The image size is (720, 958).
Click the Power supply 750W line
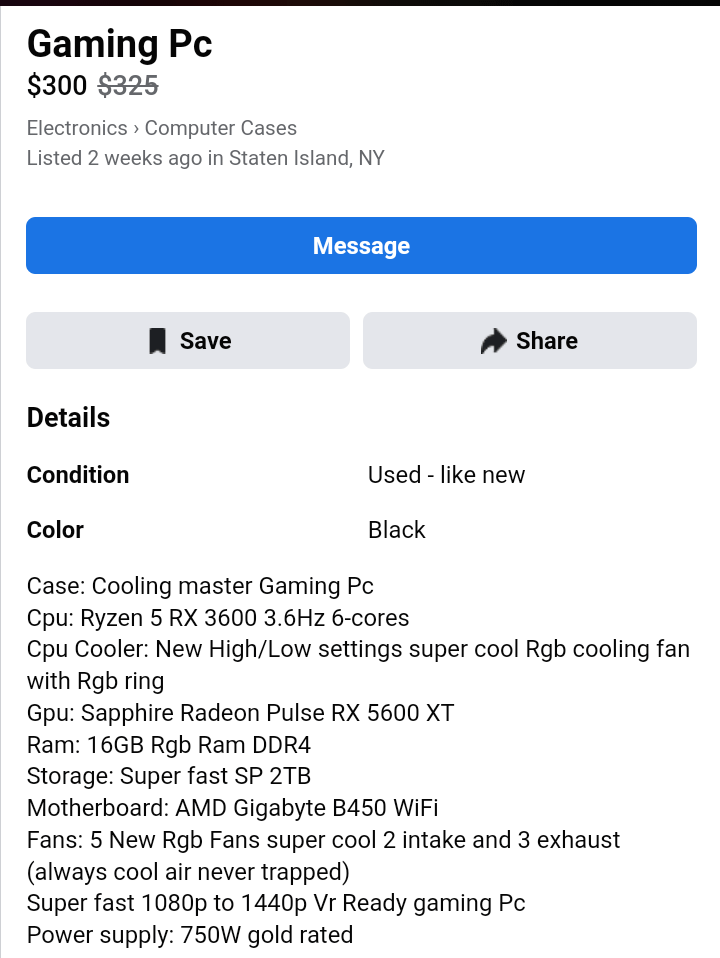[x=190, y=935]
